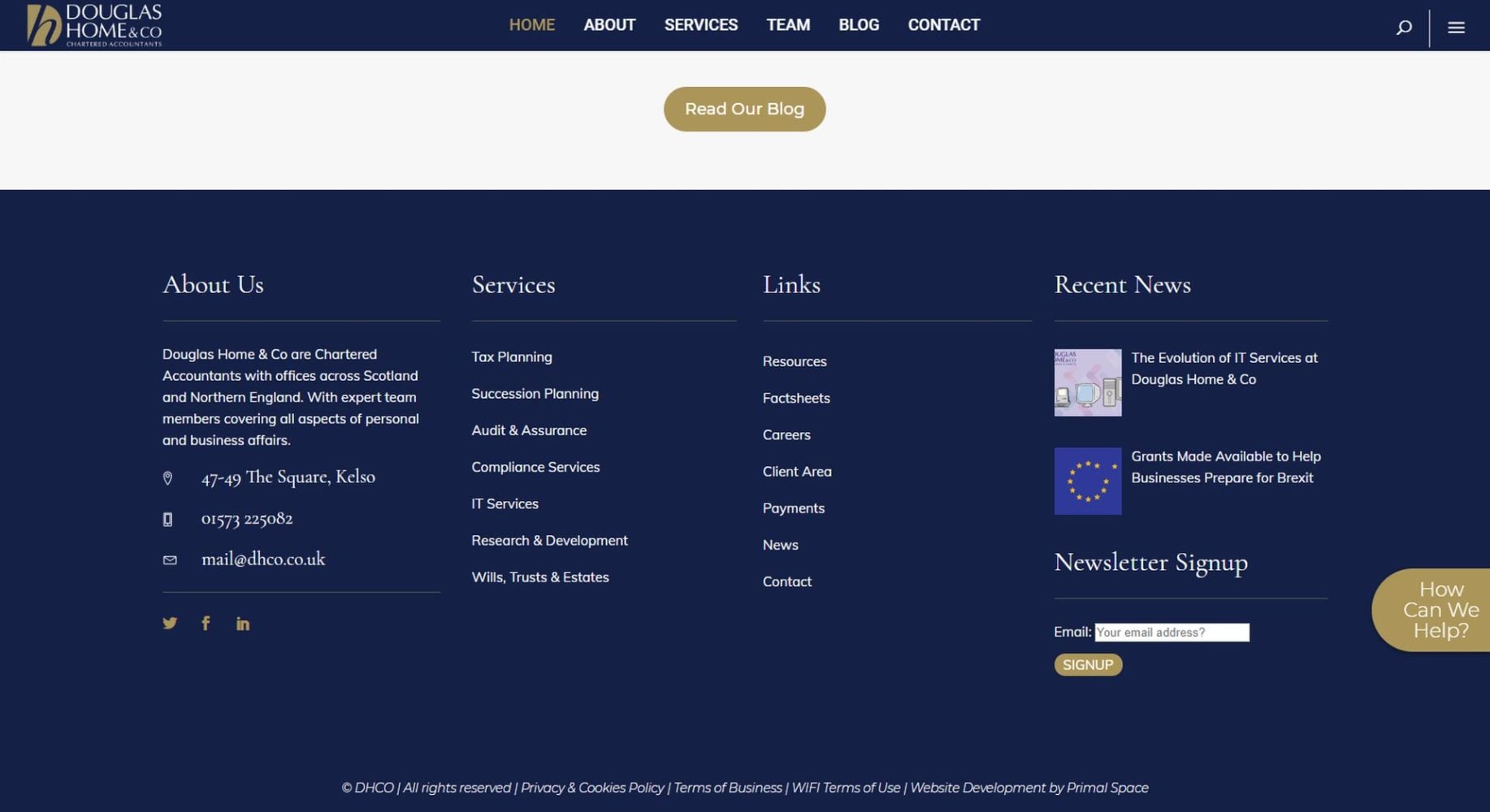Open Audit & Assurance link
The height and width of the screenshot is (812, 1490).
(x=529, y=430)
